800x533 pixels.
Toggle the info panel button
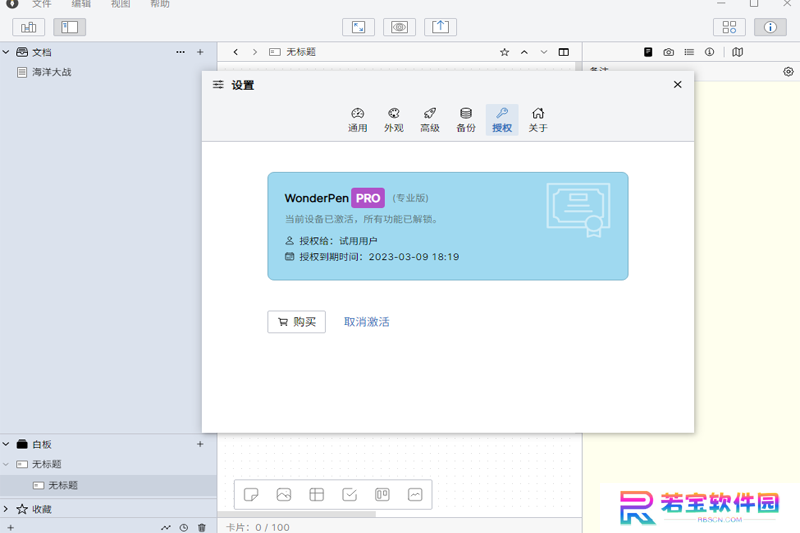coord(770,27)
